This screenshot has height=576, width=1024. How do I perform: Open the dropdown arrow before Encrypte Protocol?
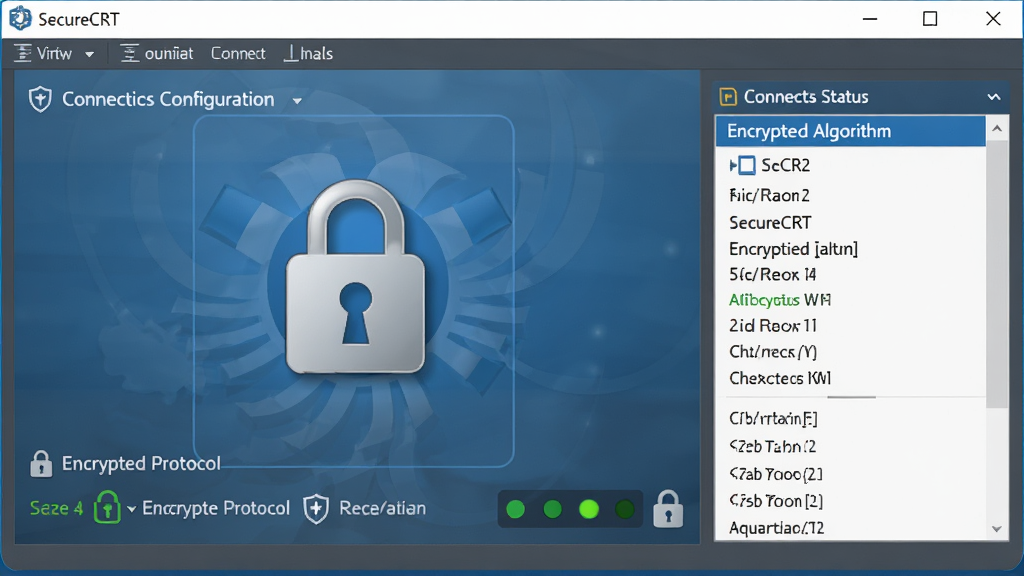[131, 509]
